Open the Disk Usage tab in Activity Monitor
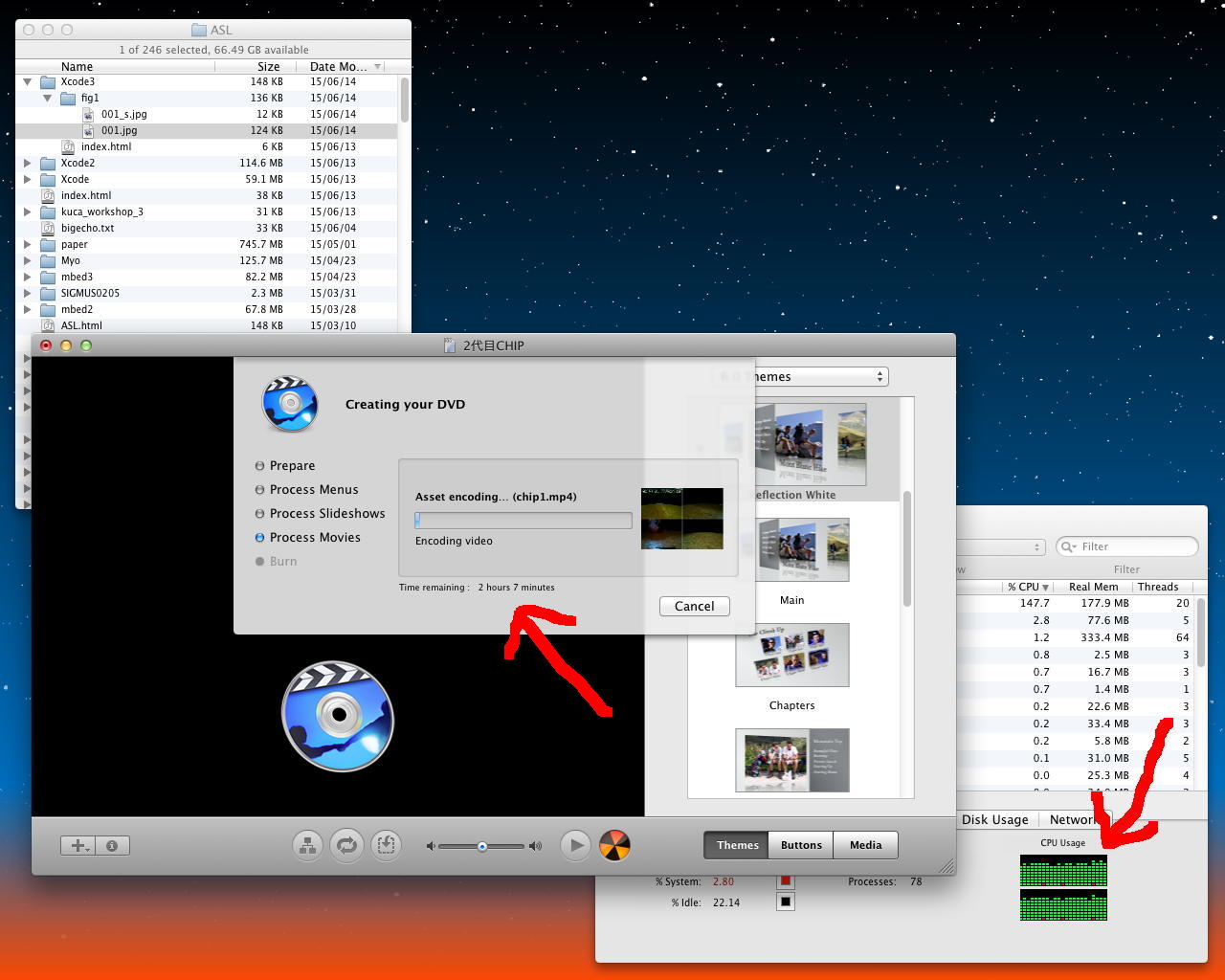Viewport: 1225px width, 980px height. click(995, 820)
